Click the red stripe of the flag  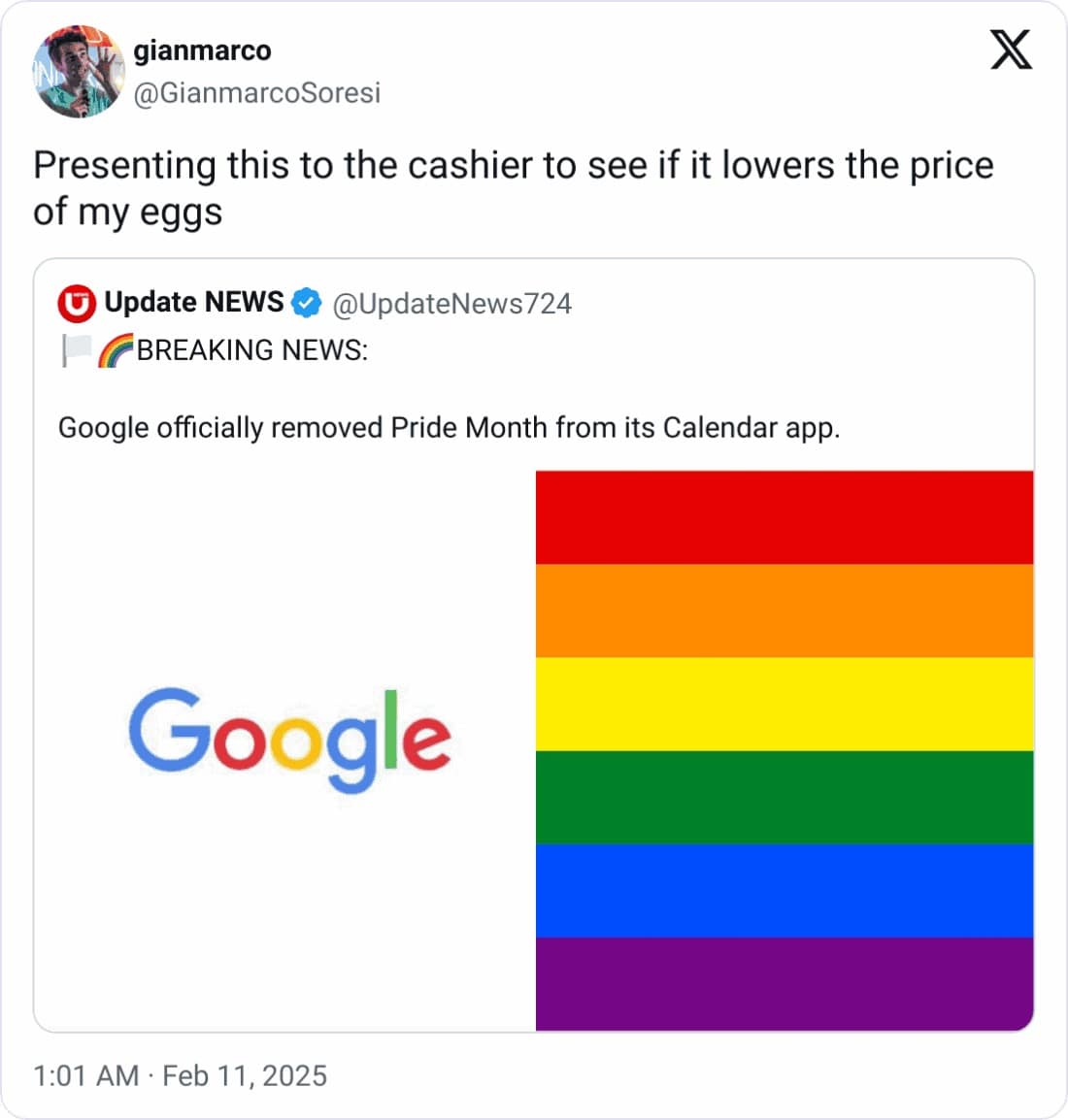click(x=784, y=517)
